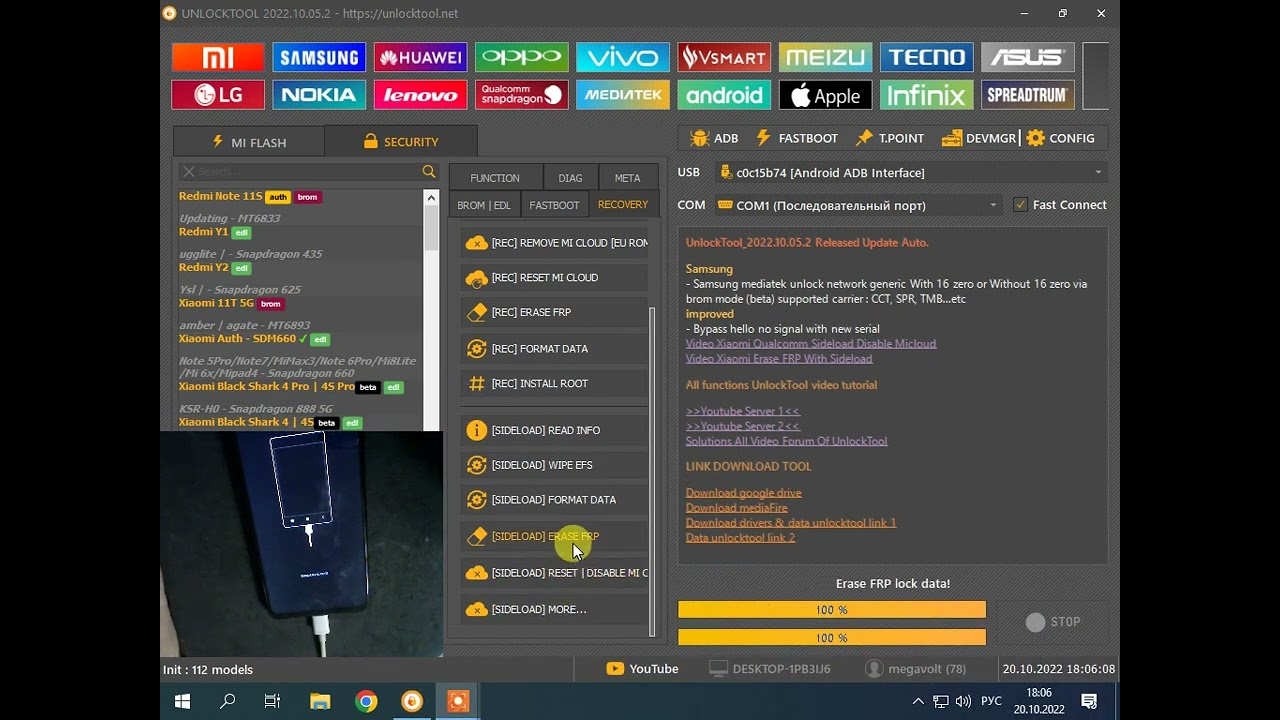The image size is (1280, 720).
Task: Select the Vsmart brand logo
Action: tap(724, 57)
